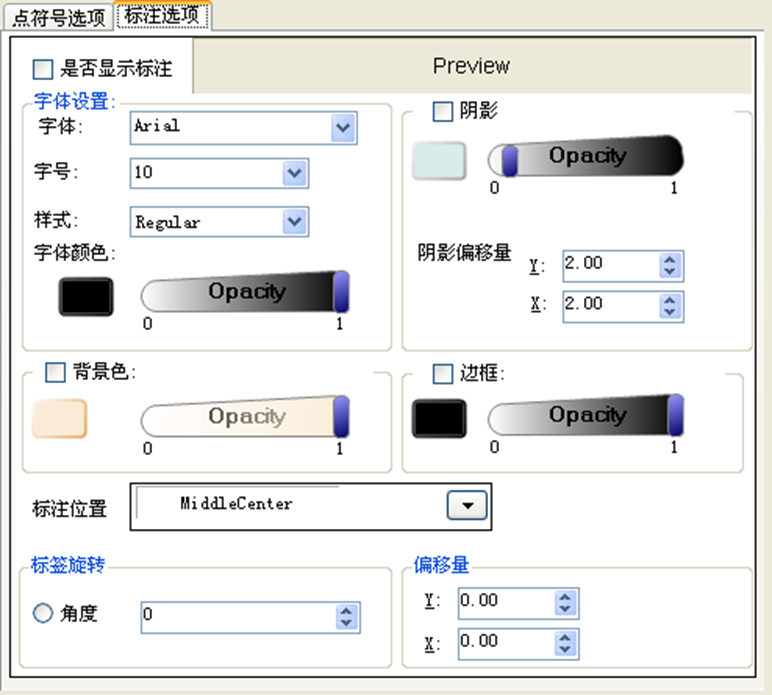
Task: Click the 偏移量 X value field
Action: click(505, 642)
